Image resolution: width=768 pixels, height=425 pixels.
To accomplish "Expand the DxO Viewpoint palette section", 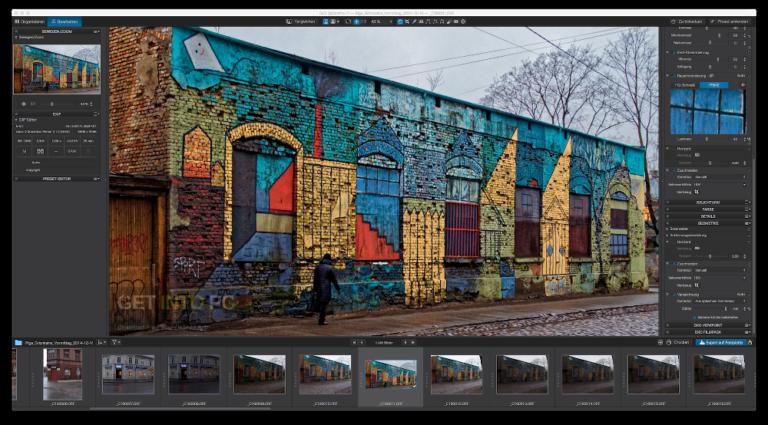I will click(x=709, y=325).
